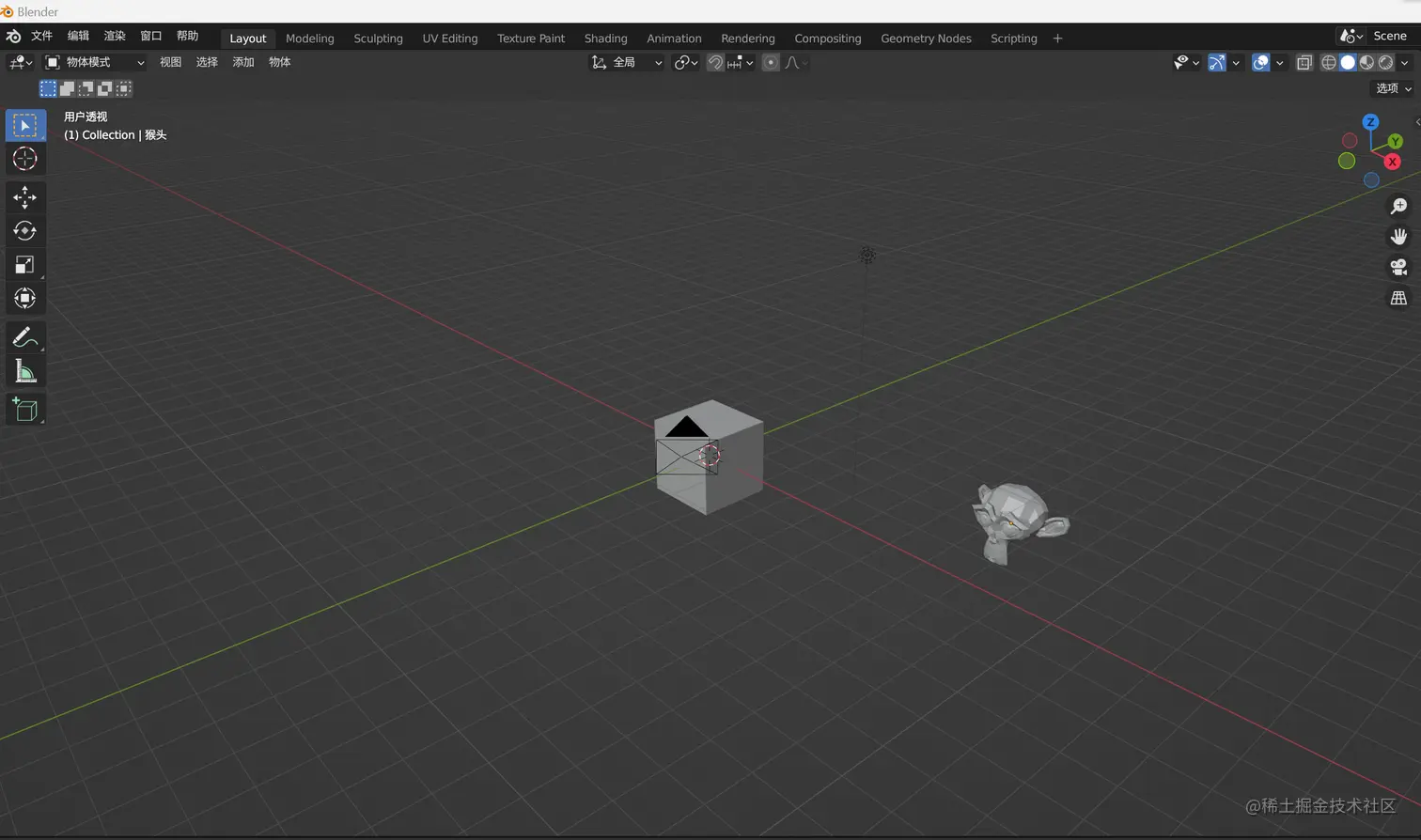Click the Scene name field

coord(1393,36)
